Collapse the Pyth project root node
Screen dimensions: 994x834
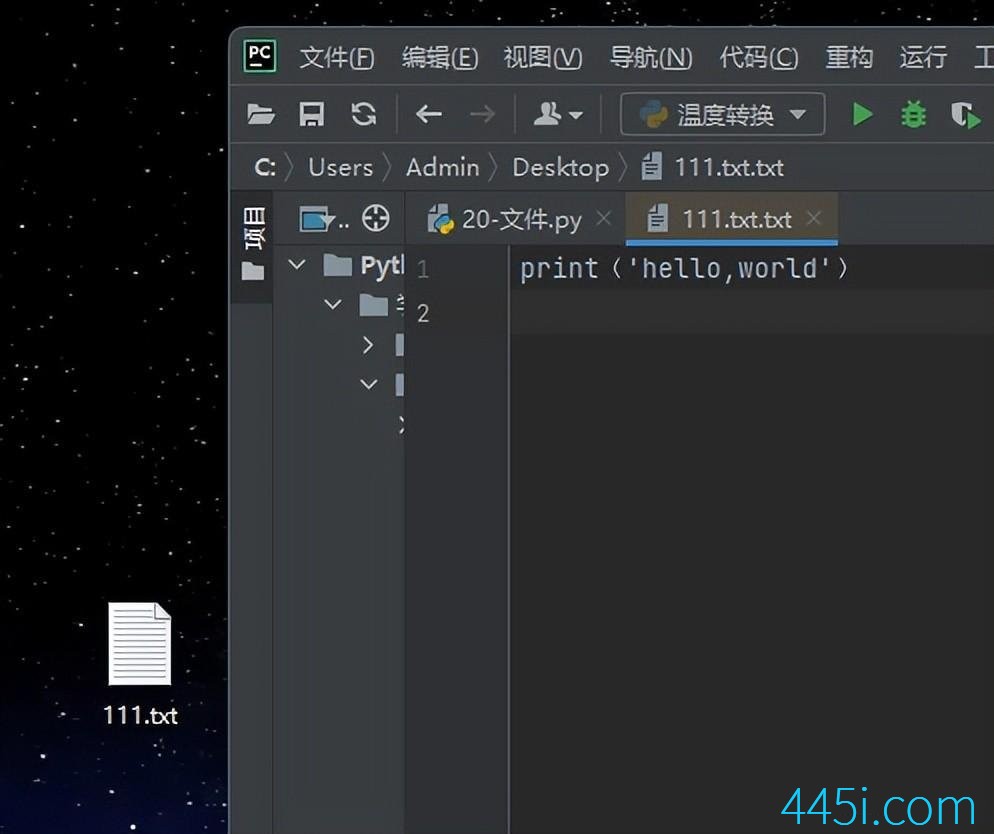[297, 265]
